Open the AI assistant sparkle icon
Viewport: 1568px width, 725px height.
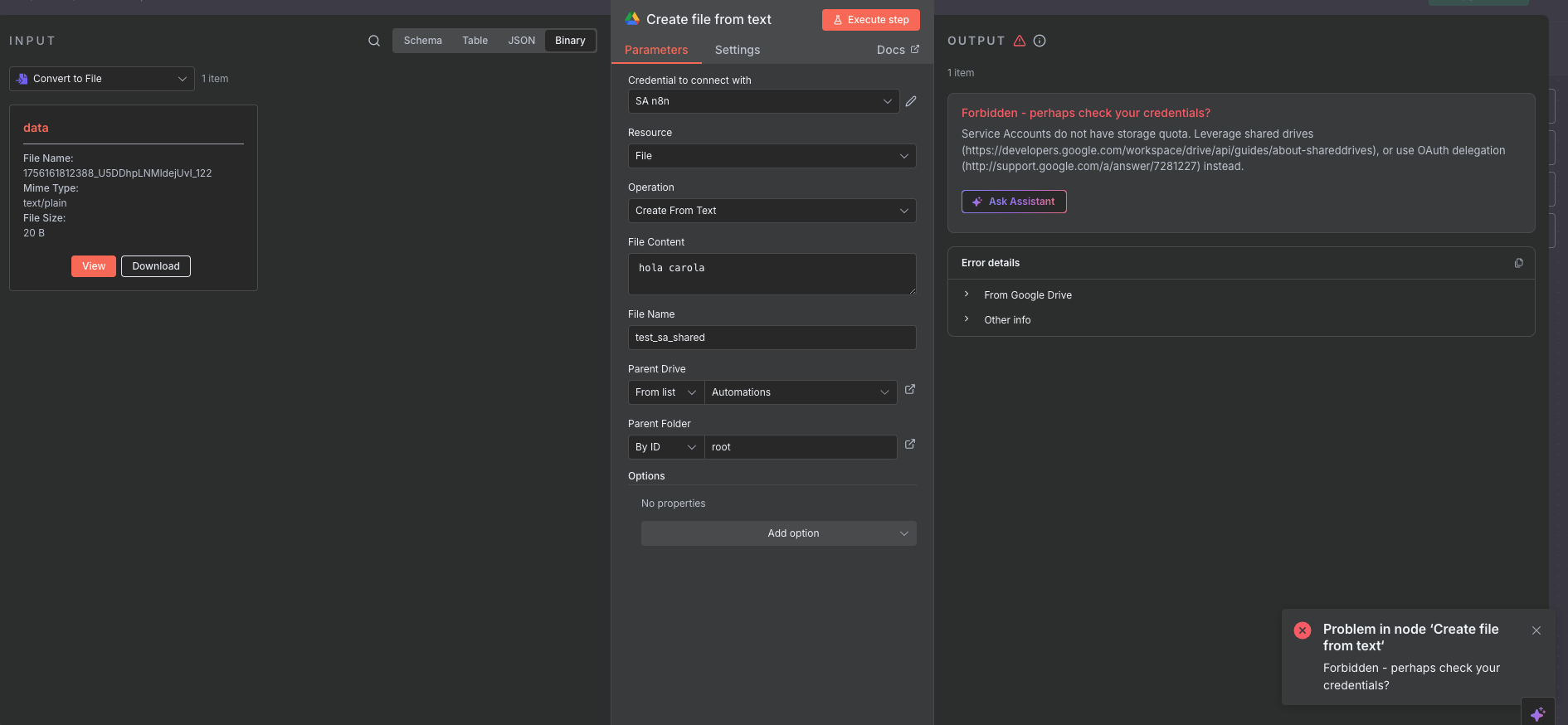[1537, 713]
